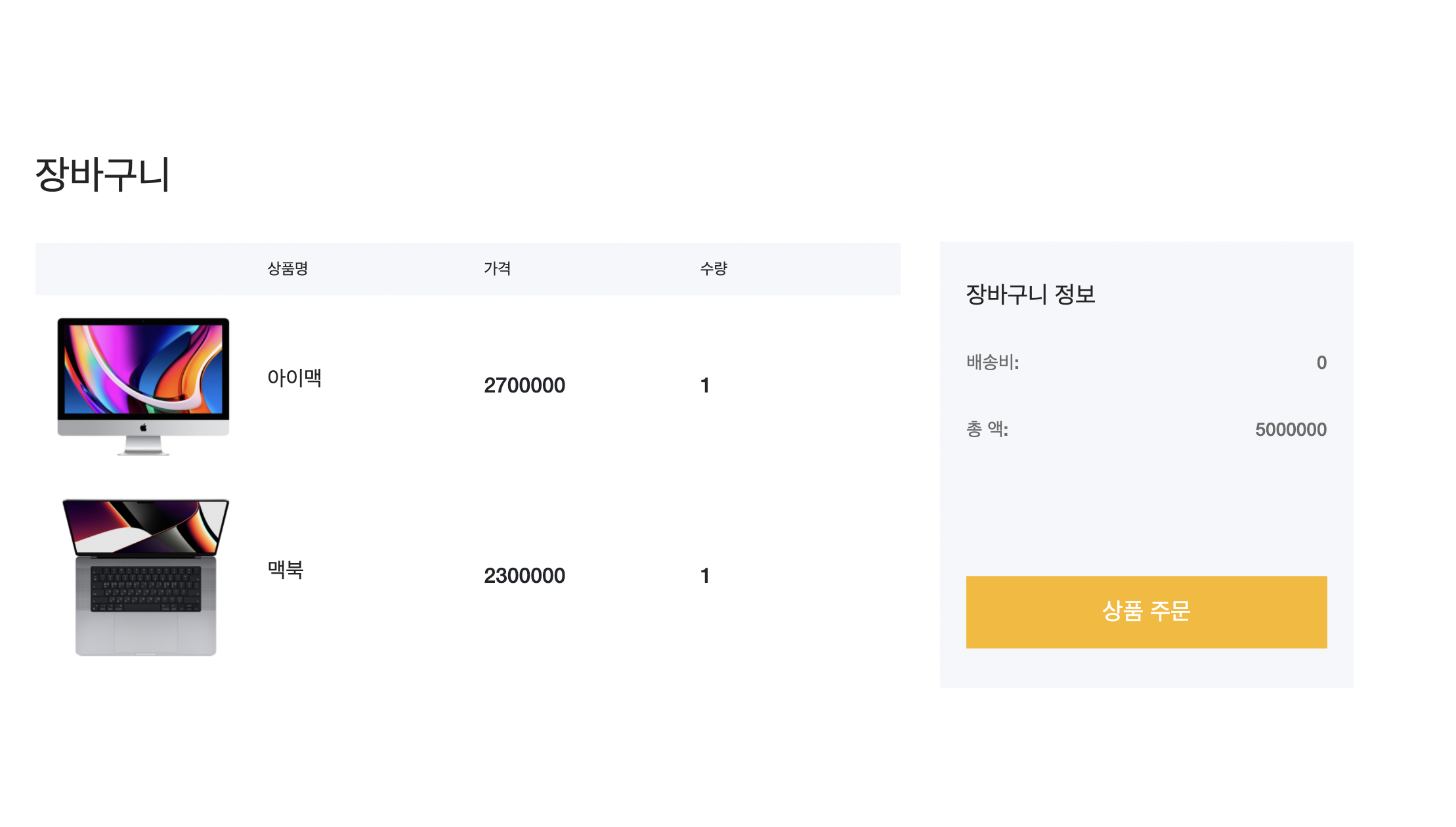Click the 상품 주문 order button

[x=1145, y=612]
